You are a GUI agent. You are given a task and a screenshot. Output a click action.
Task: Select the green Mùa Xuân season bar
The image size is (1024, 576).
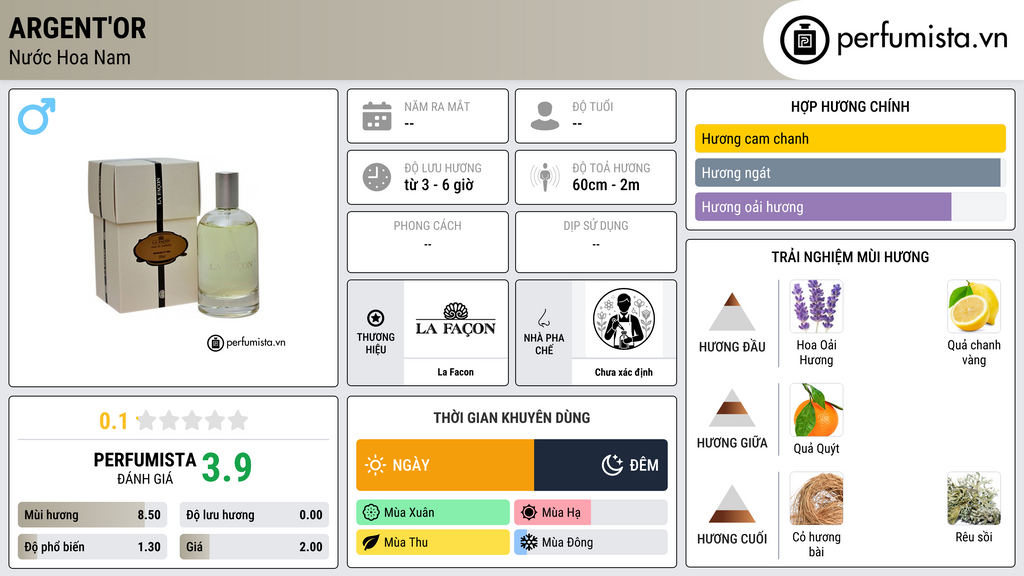click(433, 513)
